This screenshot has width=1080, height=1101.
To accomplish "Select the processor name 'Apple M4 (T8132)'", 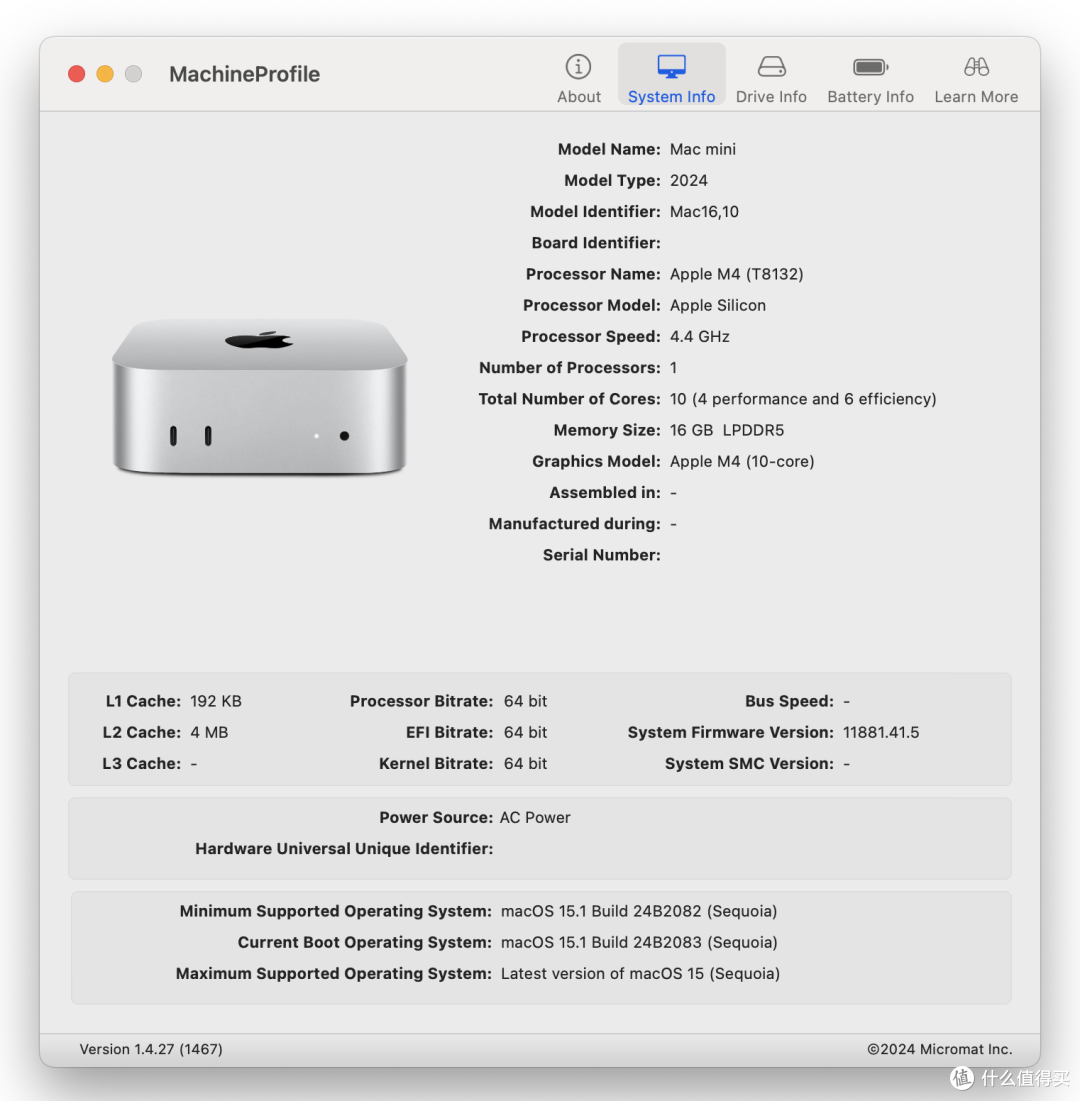I will pyautogui.click(x=737, y=274).
